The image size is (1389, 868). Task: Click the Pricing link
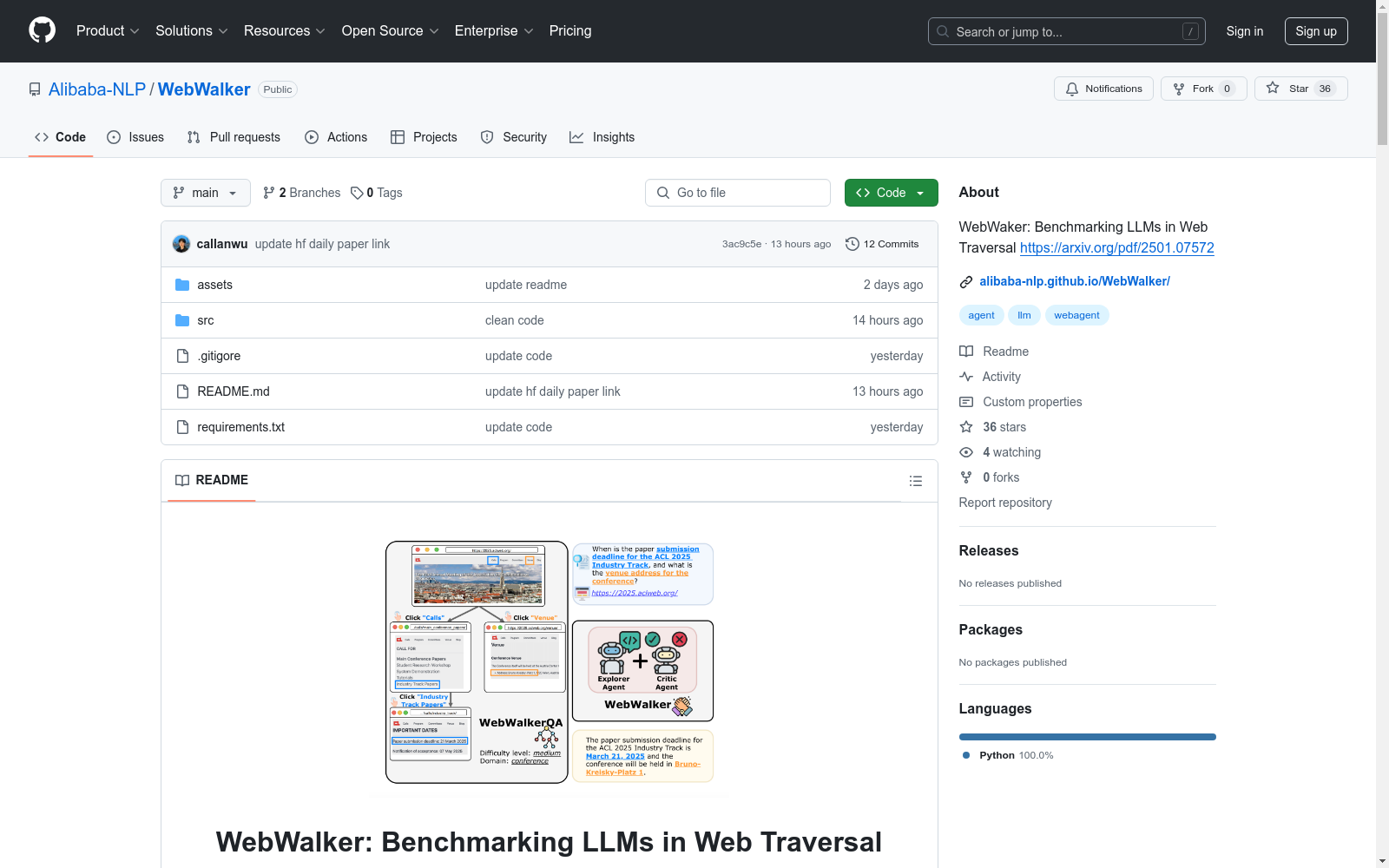coord(570,30)
